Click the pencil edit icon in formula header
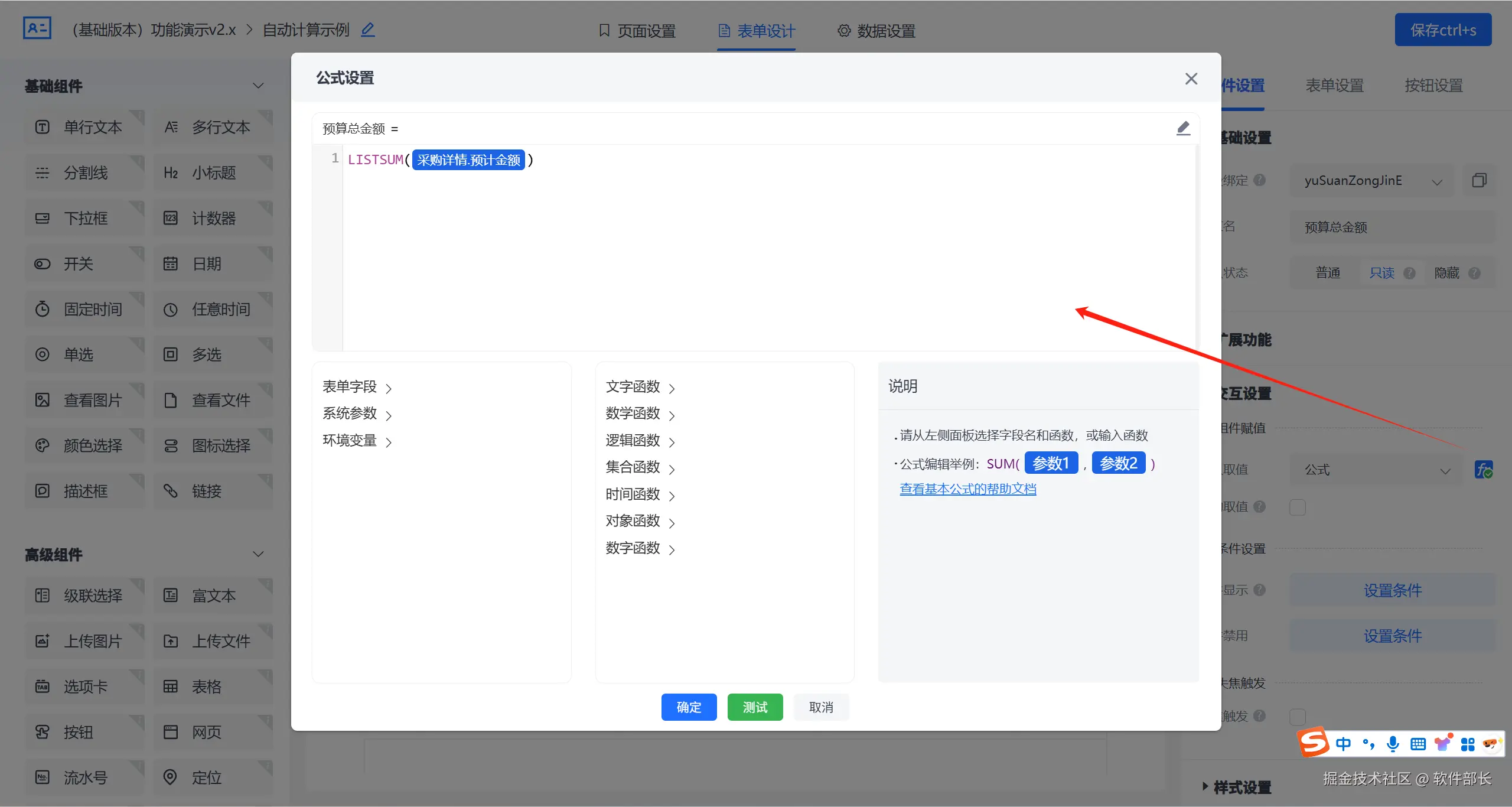Viewport: 1512px width, 807px height. [x=1183, y=128]
